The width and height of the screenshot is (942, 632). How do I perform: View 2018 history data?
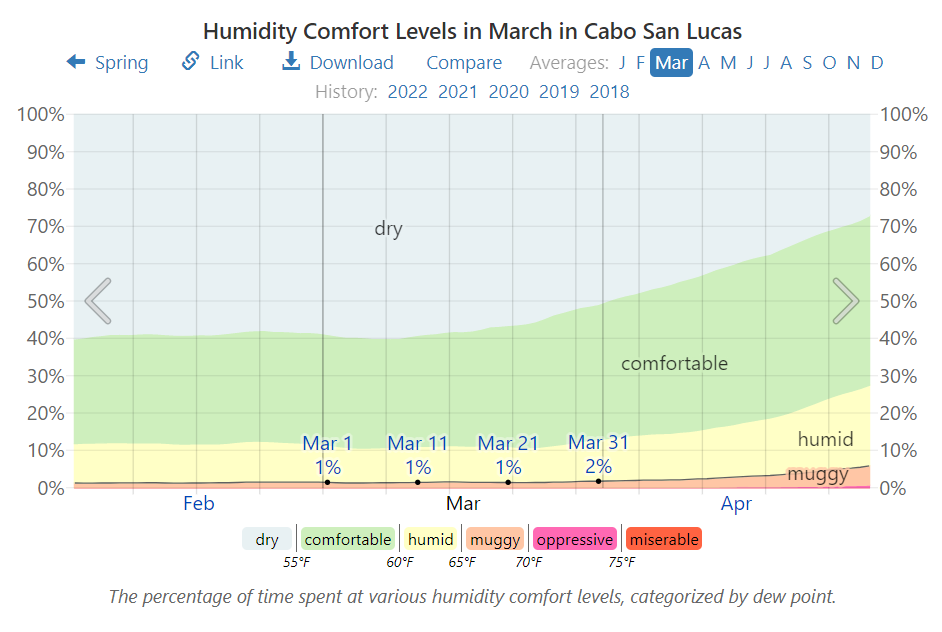click(x=608, y=91)
